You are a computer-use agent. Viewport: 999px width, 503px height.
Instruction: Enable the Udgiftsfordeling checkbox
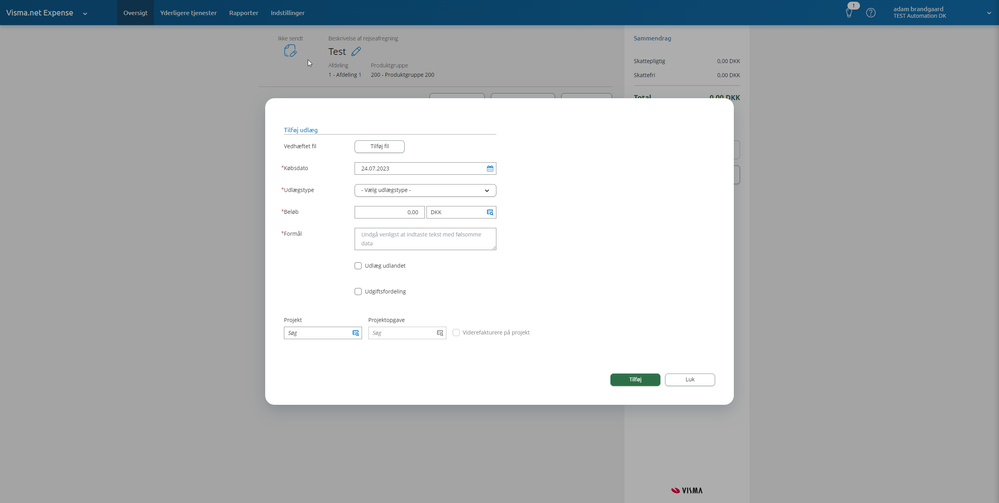358,291
